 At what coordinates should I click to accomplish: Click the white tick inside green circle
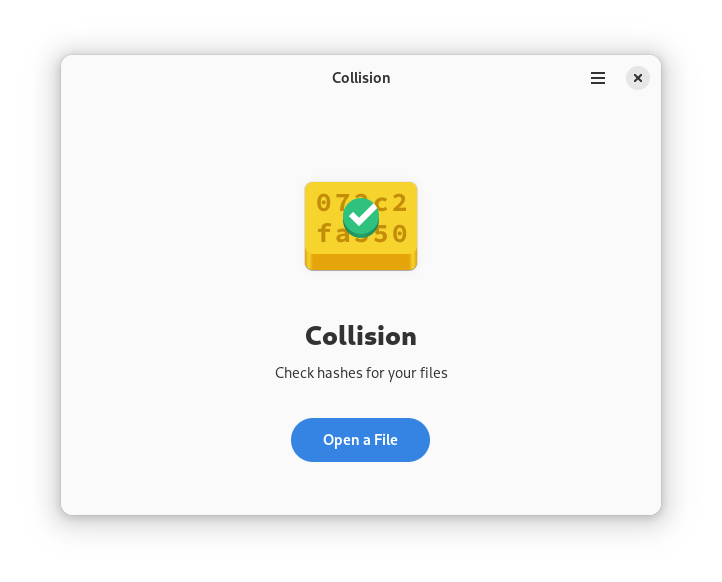362,215
